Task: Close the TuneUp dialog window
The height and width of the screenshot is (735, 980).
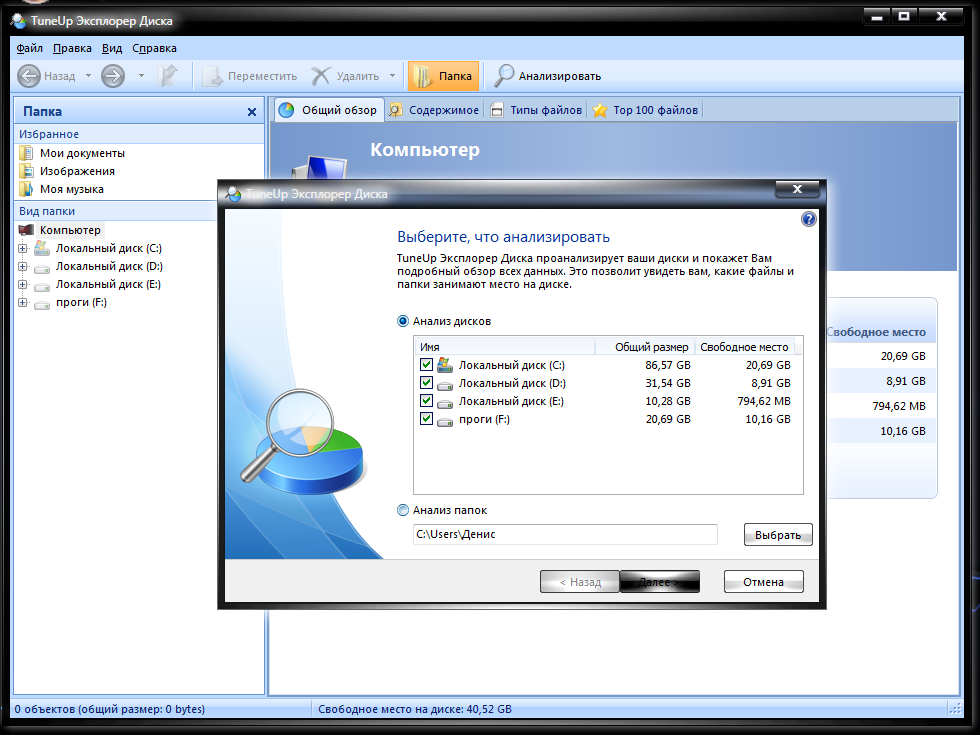Action: tap(797, 189)
